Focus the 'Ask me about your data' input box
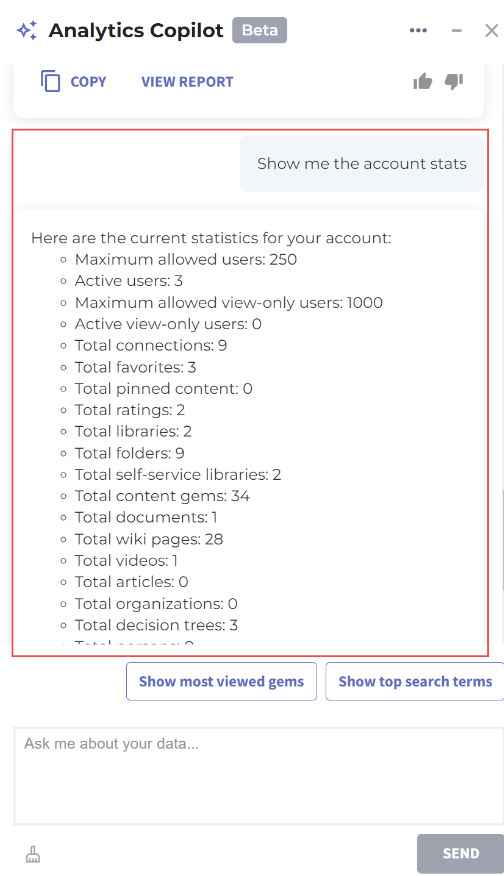Viewport: 504px width, 876px height. (x=259, y=776)
